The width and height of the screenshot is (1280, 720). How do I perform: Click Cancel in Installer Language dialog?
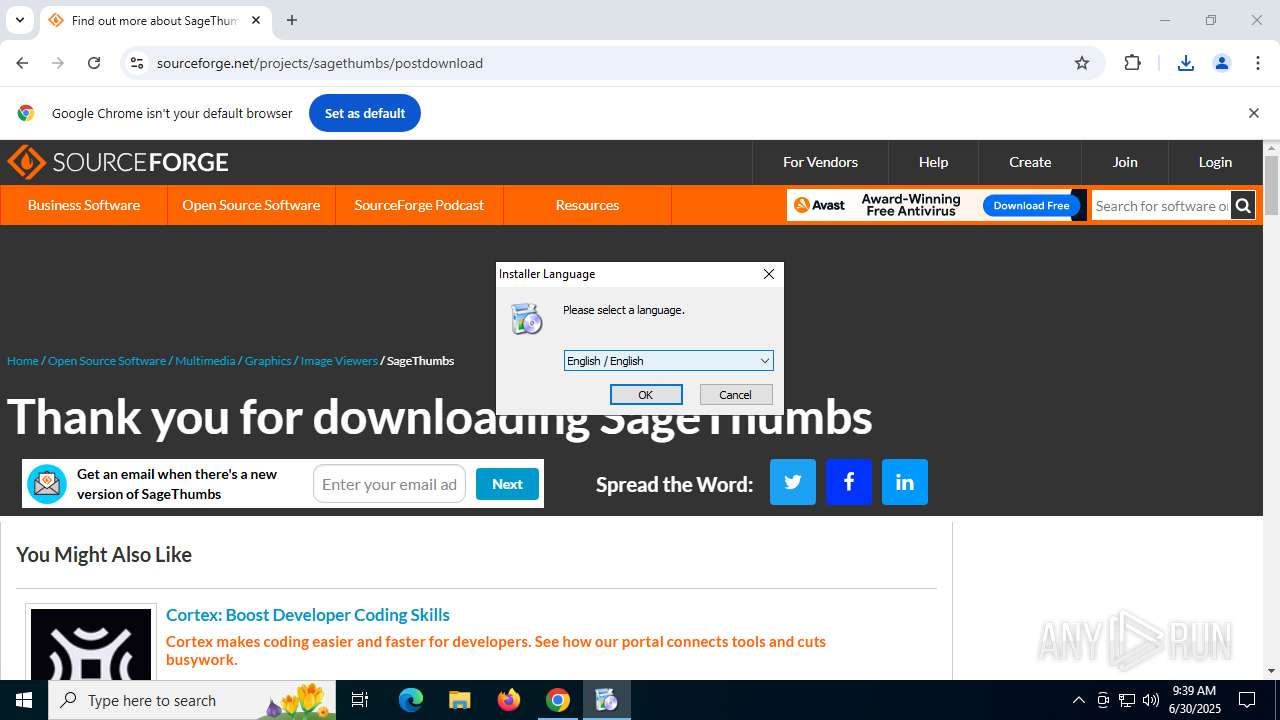735,395
